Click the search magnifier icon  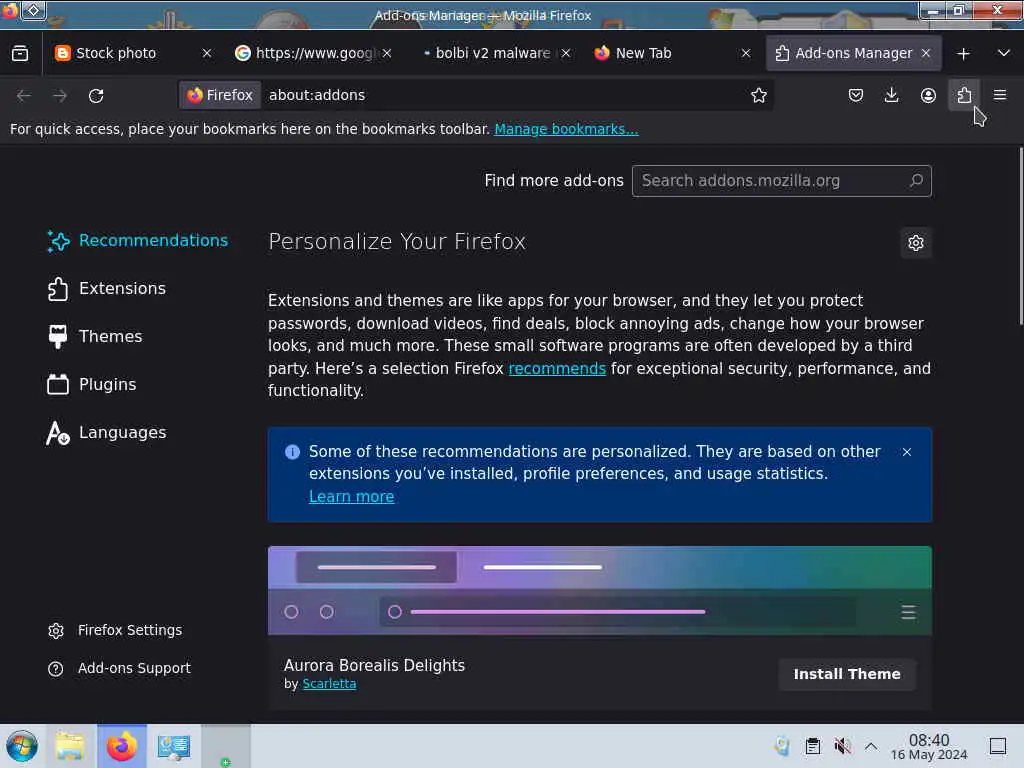916,180
